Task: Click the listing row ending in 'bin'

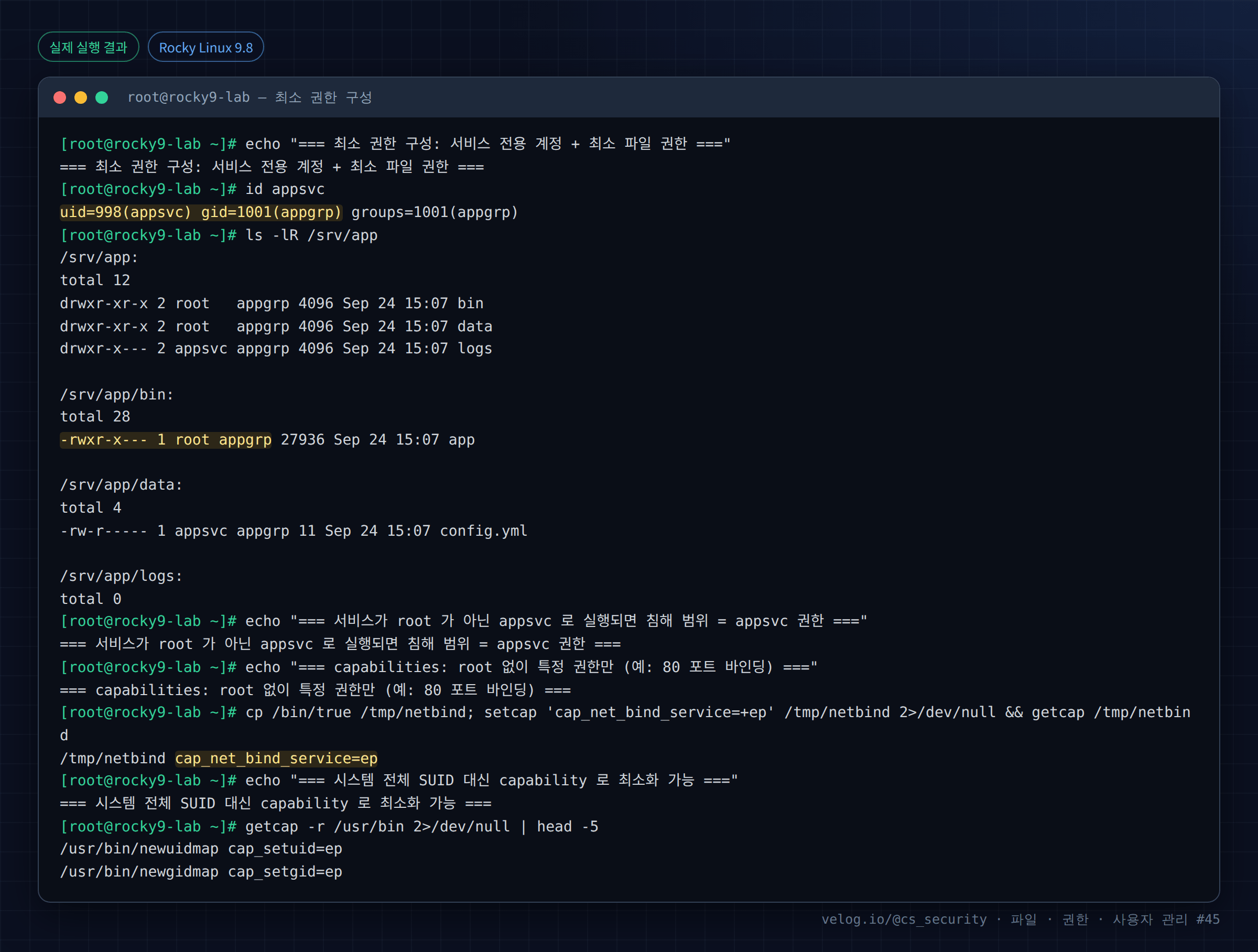Action: (x=272, y=303)
